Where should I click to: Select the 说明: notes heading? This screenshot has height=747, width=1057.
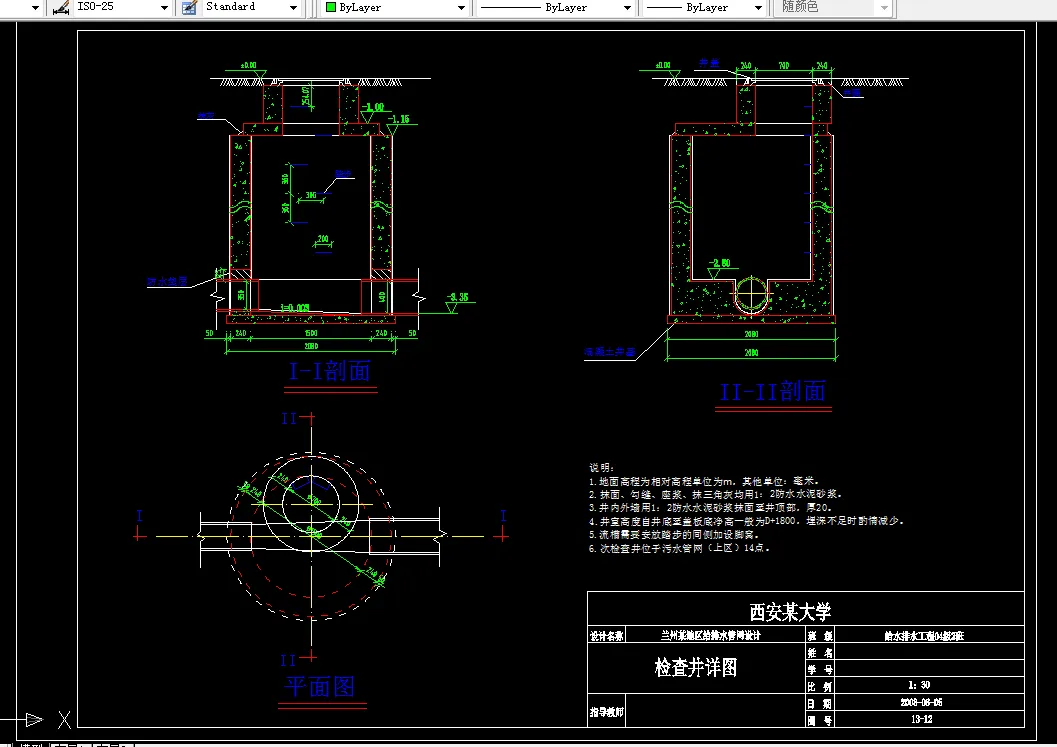[x=601, y=467]
